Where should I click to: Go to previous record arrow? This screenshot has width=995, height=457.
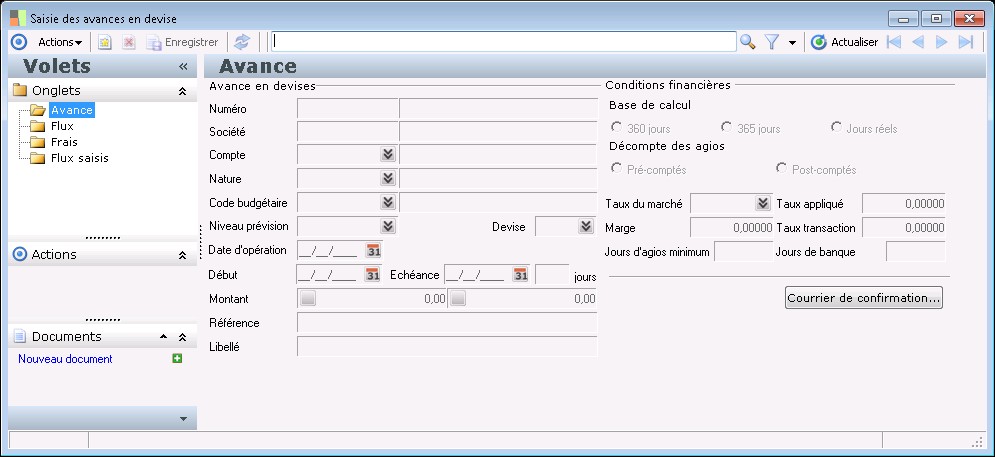pyautogui.click(x=918, y=43)
